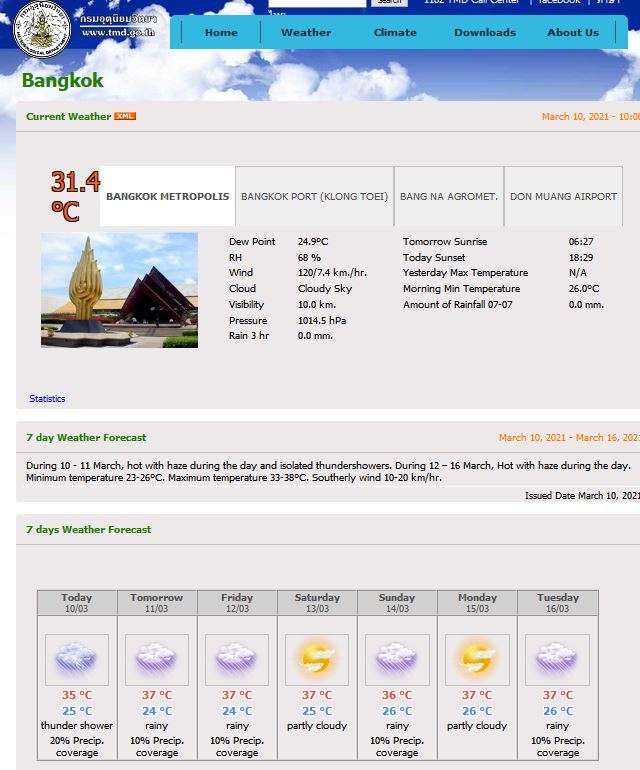Screen dimensions: 640x770
Task: Switch to the Don Muang Airport tab
Action: point(563,196)
